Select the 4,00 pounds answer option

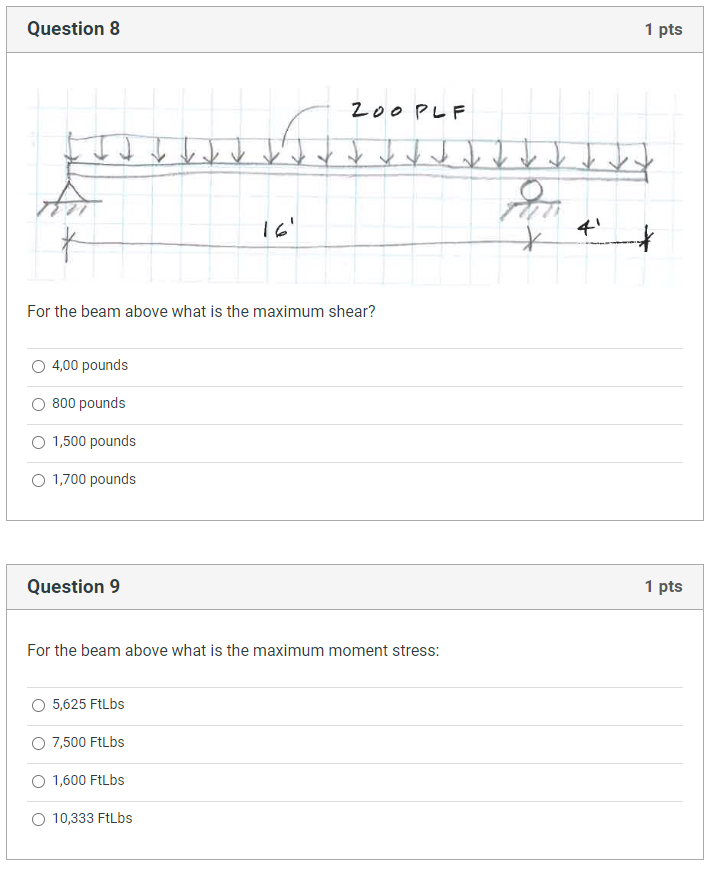point(38,365)
